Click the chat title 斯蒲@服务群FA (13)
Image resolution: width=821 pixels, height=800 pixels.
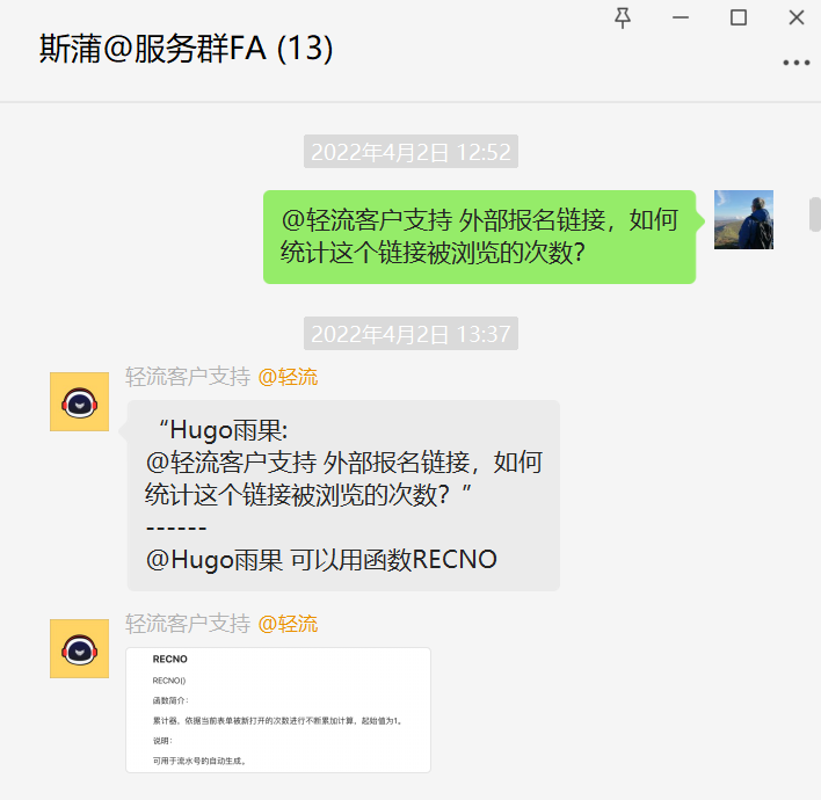(186, 48)
